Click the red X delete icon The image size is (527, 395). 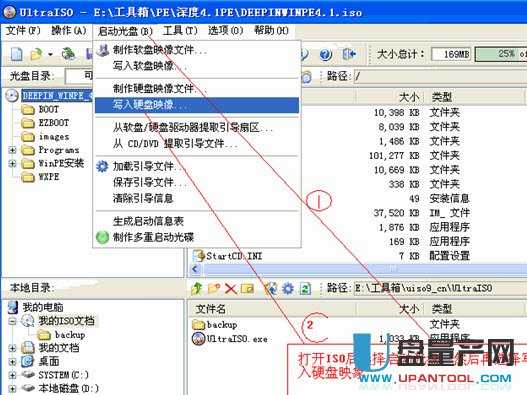pyautogui.click(x=231, y=288)
